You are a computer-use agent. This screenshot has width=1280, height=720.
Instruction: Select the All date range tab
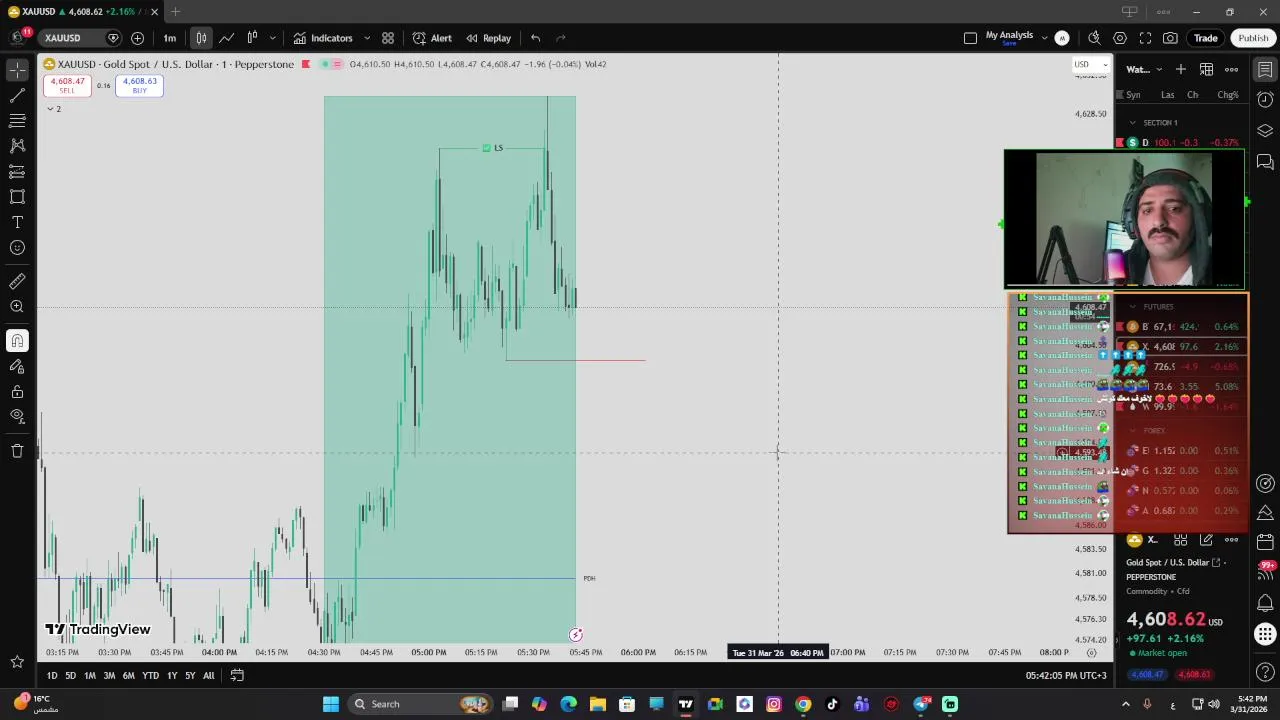pyautogui.click(x=208, y=676)
